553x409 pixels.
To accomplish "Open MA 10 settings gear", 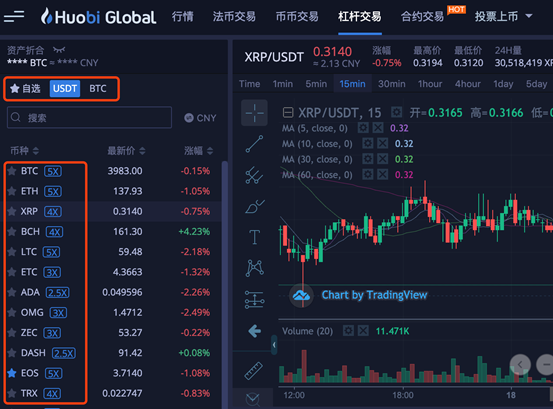I will 368,143.
